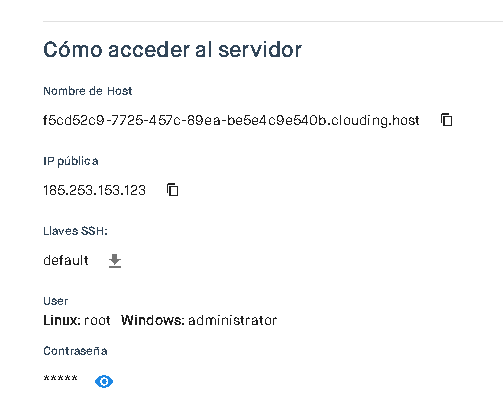Image resolution: width=503 pixels, height=412 pixels.
Task: Click the divider line above the heading
Action: (273, 21)
